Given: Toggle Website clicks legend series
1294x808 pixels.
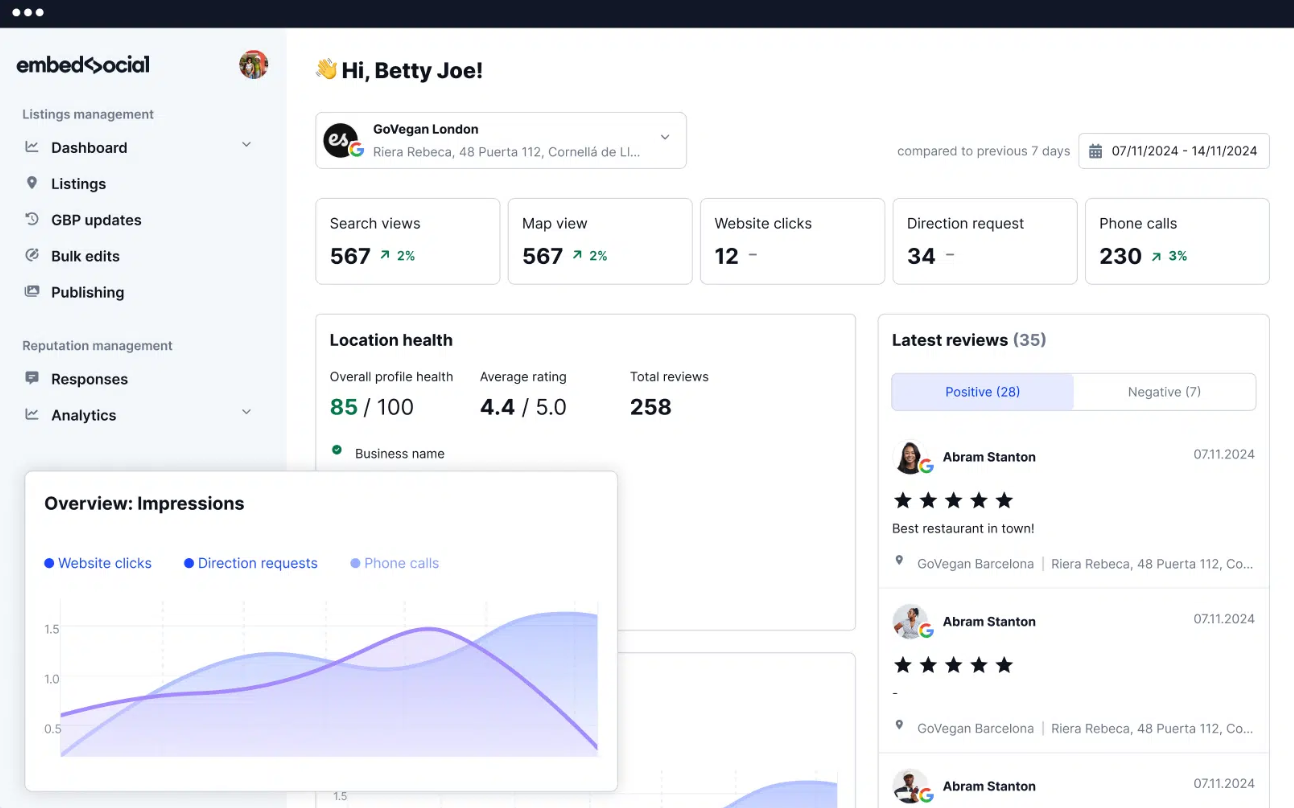Looking at the screenshot, I should tap(98, 563).
